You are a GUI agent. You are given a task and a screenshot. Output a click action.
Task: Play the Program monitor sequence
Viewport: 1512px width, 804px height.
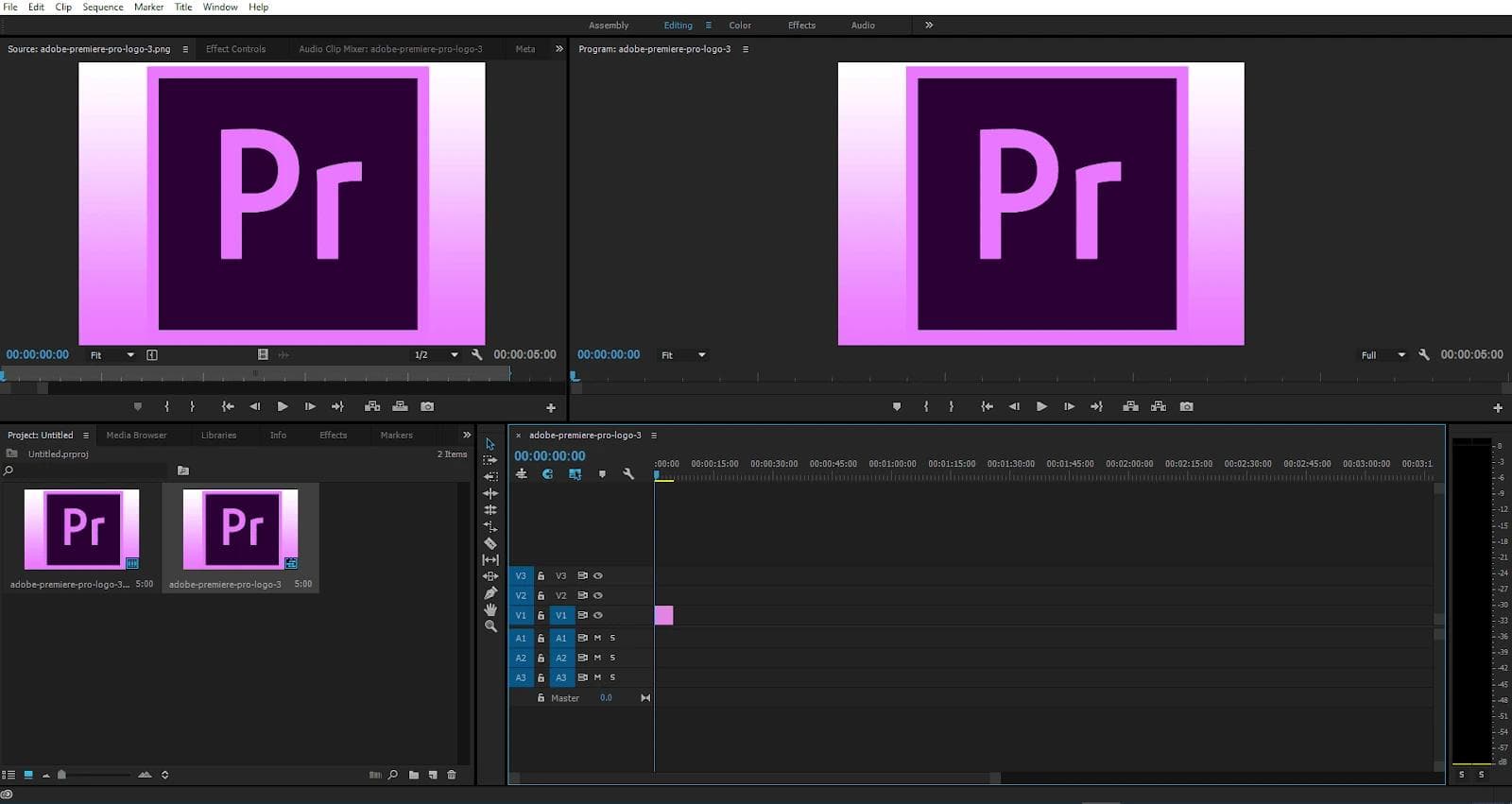(x=1041, y=406)
